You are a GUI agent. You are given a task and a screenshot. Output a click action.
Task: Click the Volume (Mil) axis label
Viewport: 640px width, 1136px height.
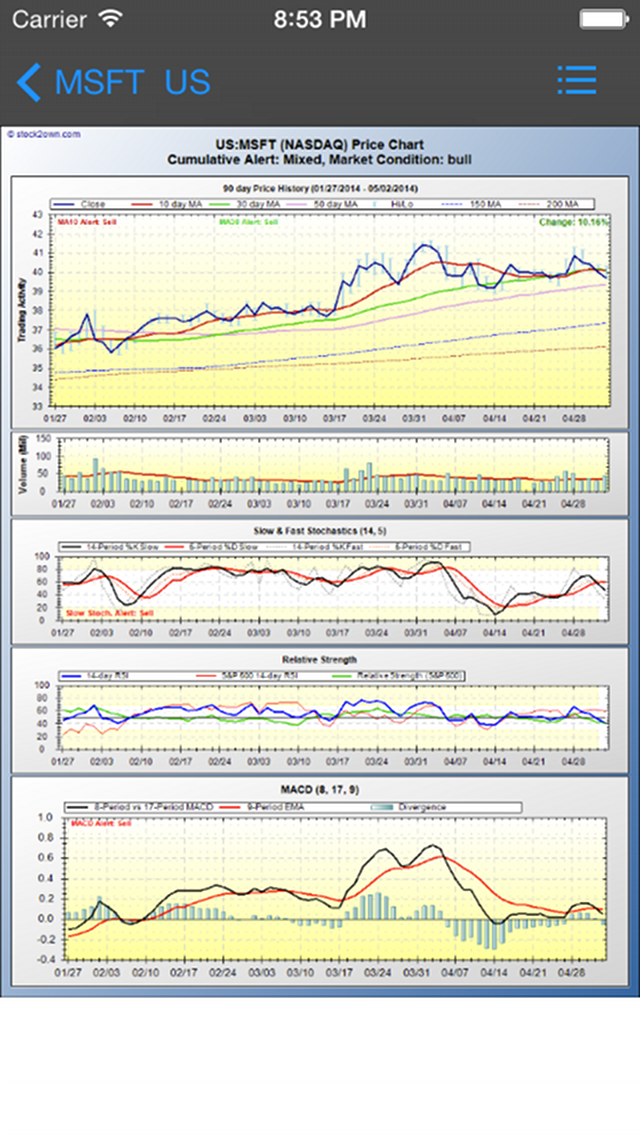pyautogui.click(x=22, y=465)
